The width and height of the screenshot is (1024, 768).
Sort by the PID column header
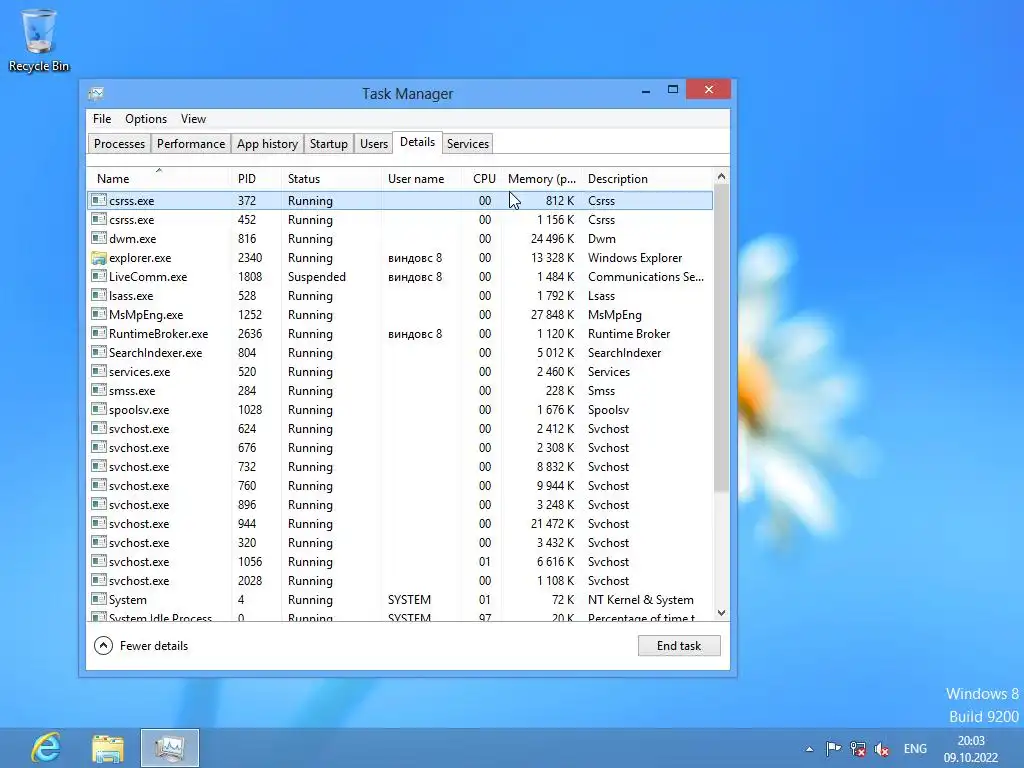click(x=255, y=178)
